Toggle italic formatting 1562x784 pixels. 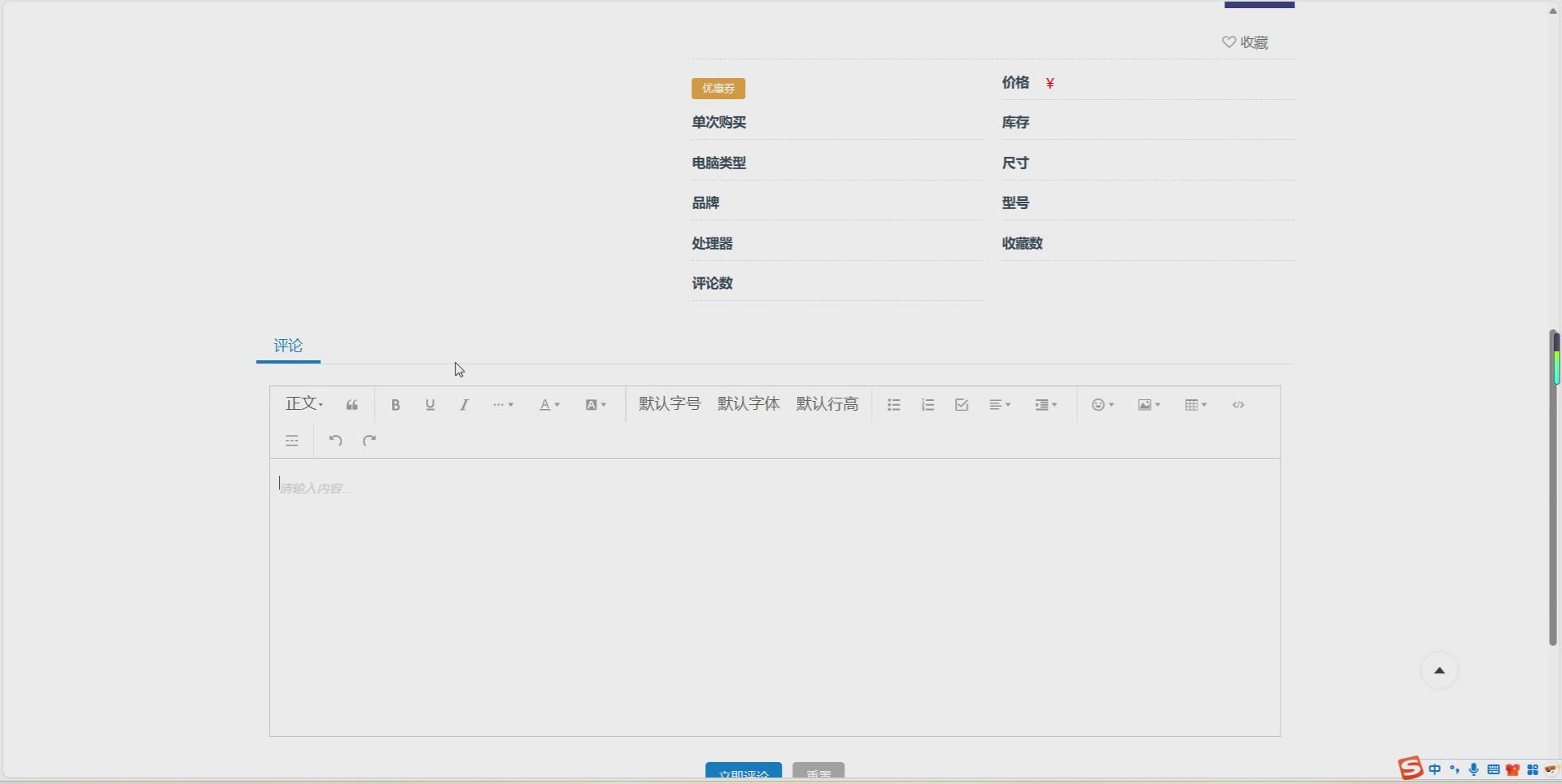464,405
